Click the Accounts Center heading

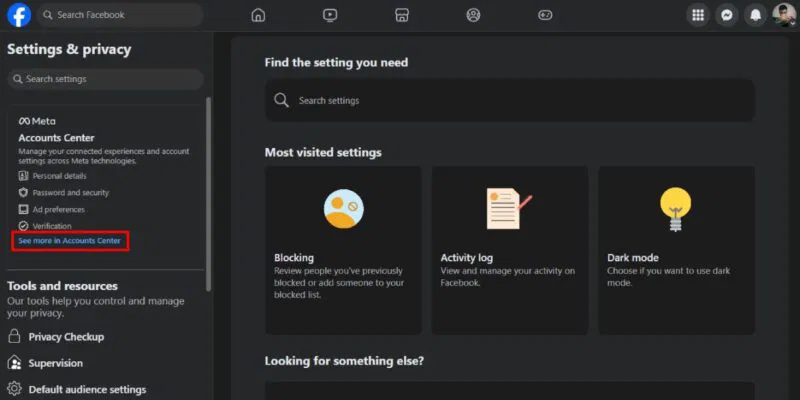(x=57, y=138)
